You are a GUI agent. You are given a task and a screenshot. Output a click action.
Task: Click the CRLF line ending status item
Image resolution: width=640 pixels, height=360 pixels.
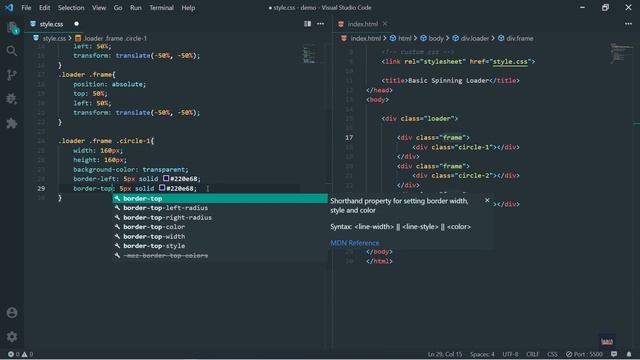[x=533, y=354]
